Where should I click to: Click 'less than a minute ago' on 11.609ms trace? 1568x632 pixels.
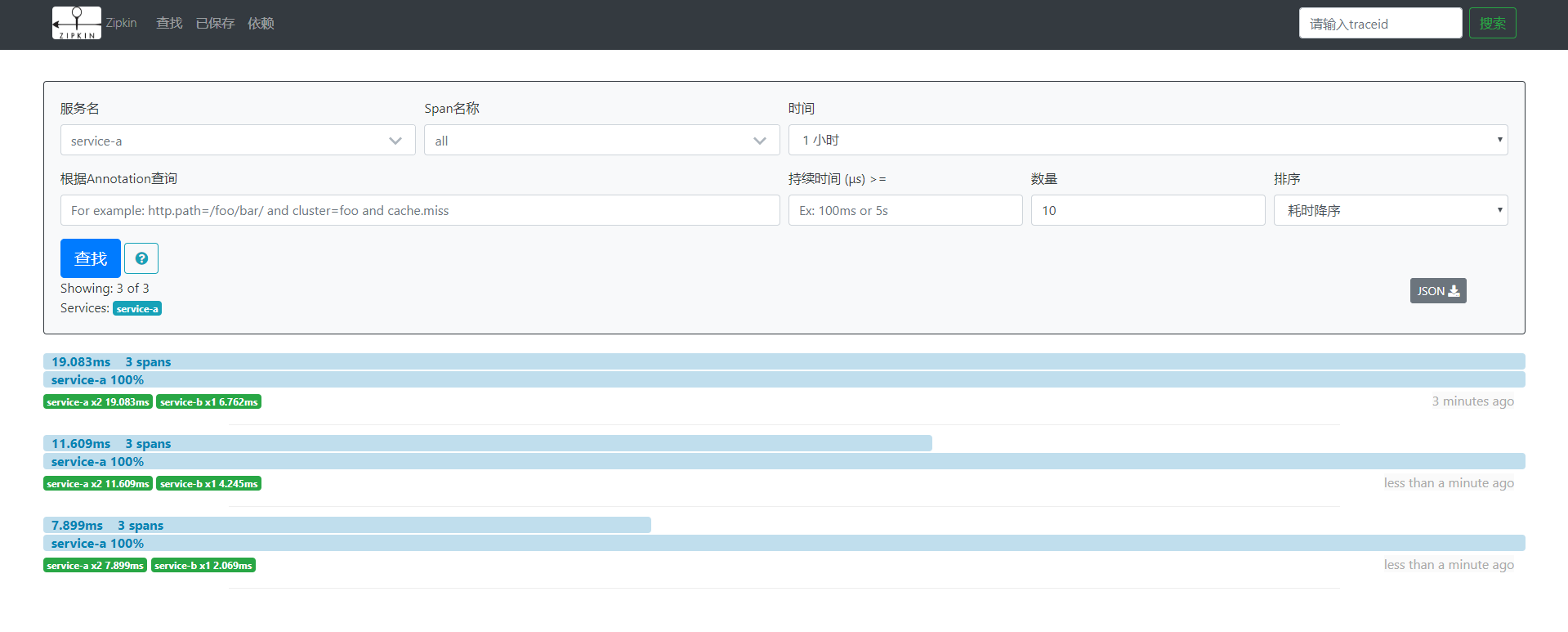(1449, 482)
